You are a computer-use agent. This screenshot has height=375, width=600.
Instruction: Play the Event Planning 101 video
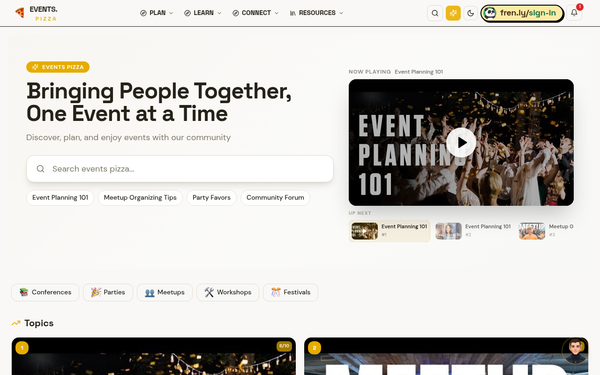tap(461, 142)
